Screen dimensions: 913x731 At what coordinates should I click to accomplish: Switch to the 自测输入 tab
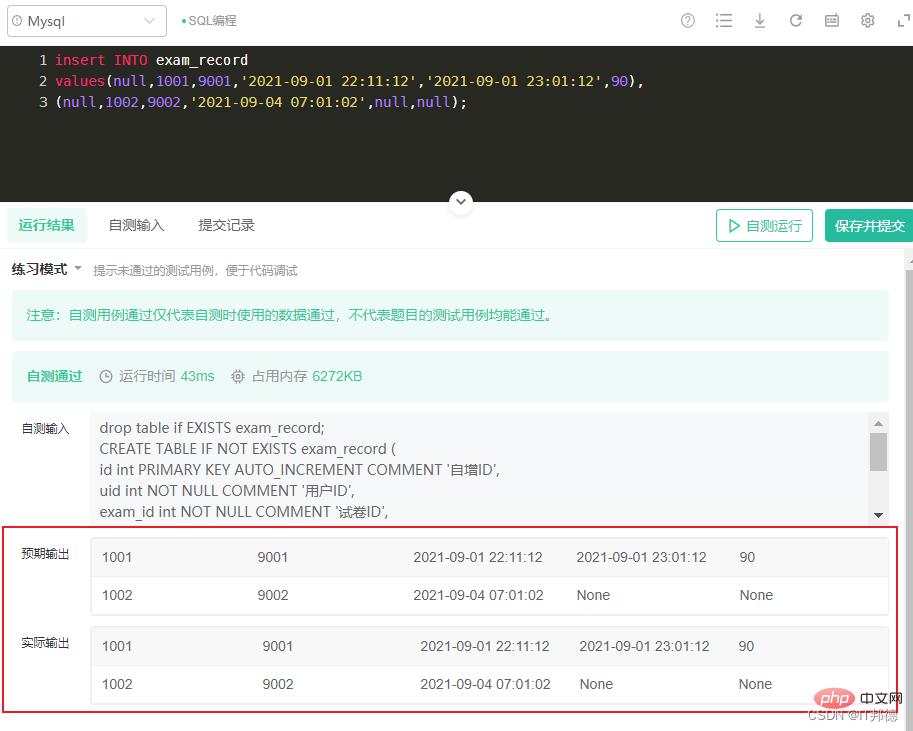coord(136,226)
